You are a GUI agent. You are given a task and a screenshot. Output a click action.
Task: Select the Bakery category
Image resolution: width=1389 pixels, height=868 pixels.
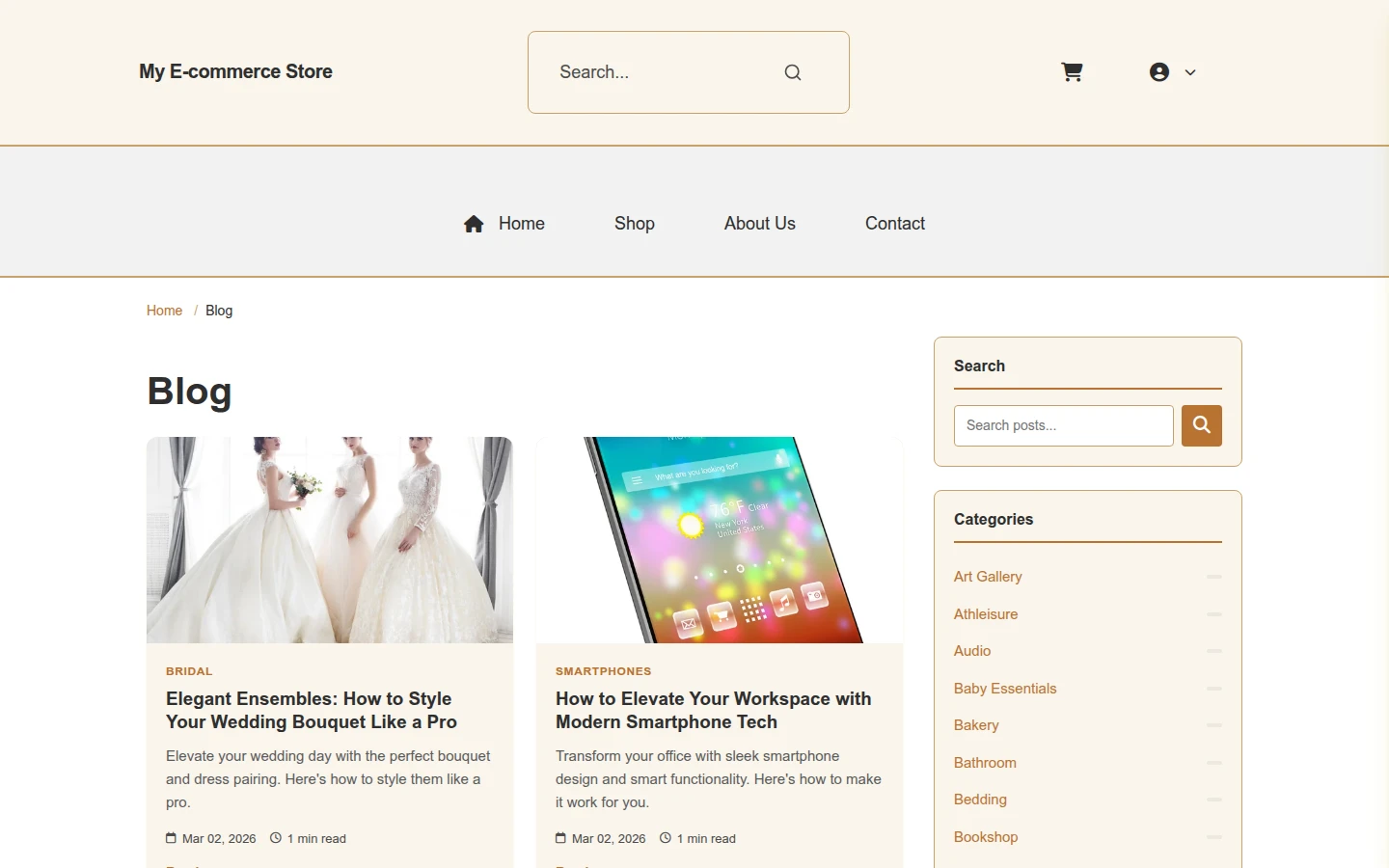coord(976,725)
